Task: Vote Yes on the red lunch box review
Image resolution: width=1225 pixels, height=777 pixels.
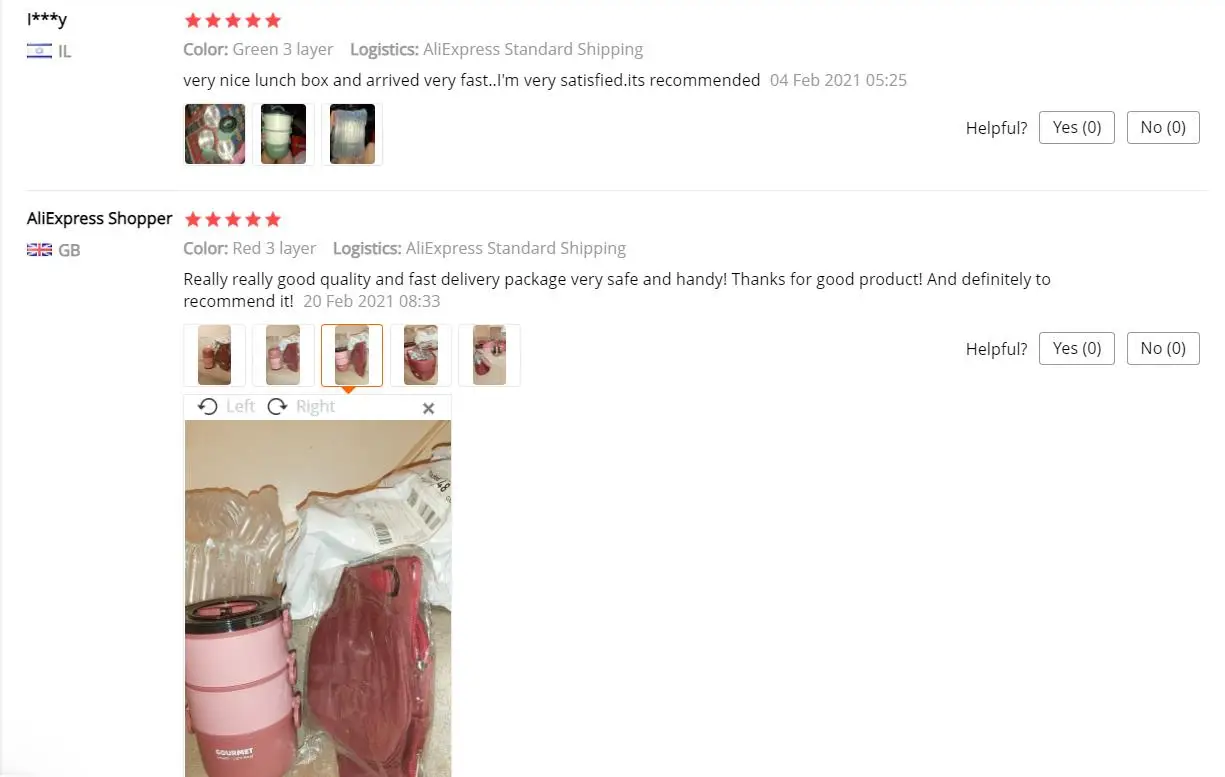Action: (x=1077, y=348)
